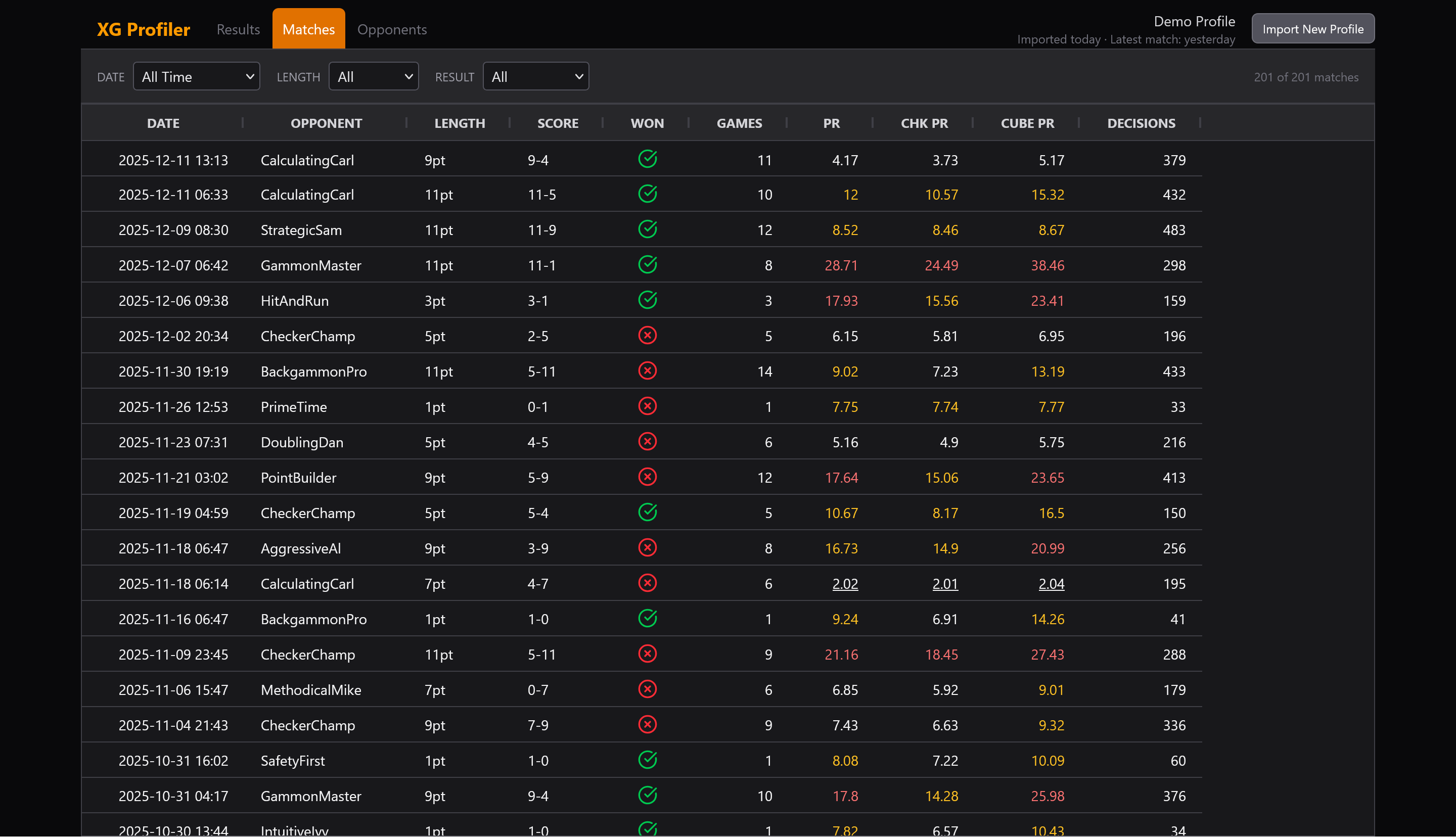Click loss icon for PointBuilder match

[x=647, y=477]
